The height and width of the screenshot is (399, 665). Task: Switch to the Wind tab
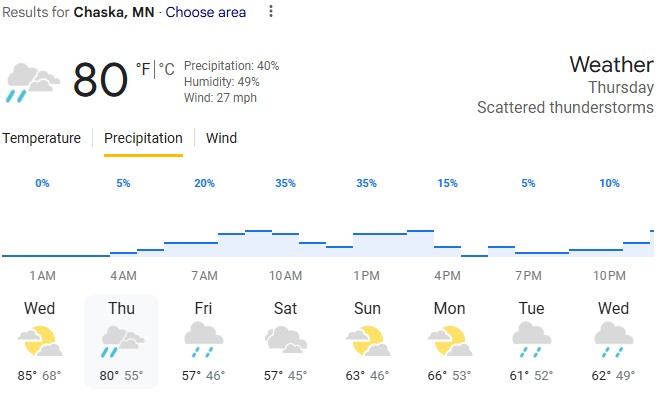(x=221, y=138)
